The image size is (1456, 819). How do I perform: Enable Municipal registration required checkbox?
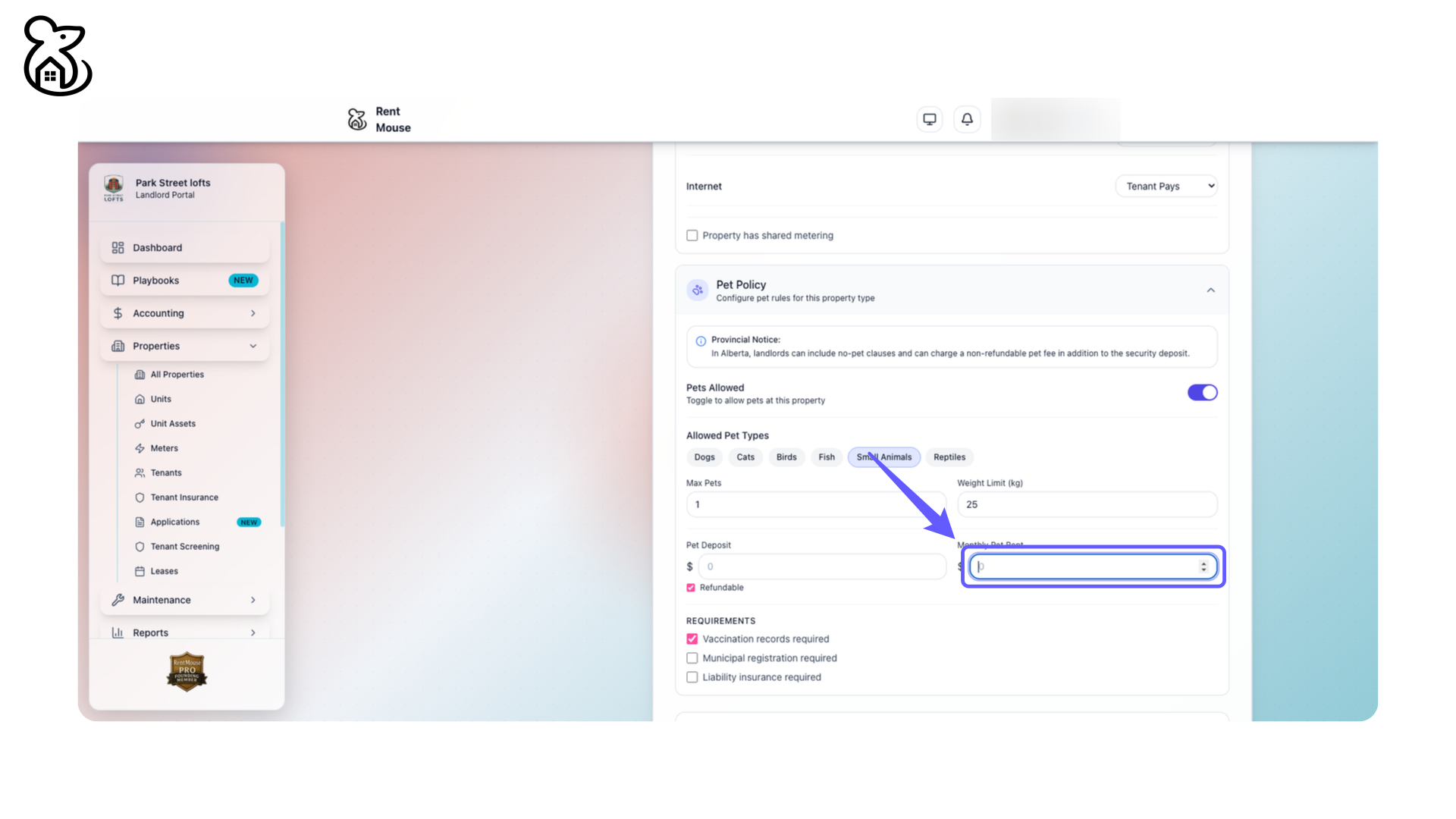click(692, 658)
